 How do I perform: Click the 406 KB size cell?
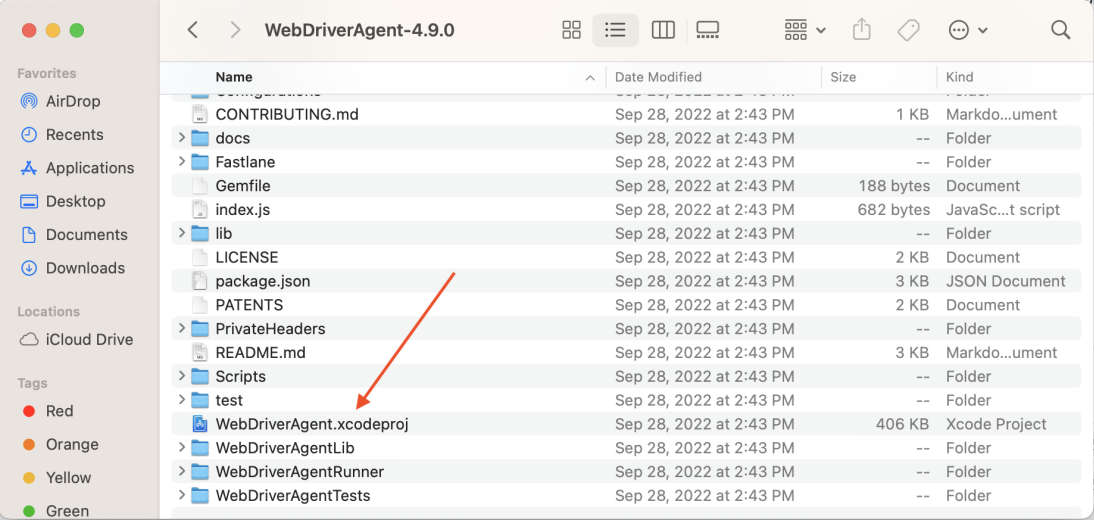click(x=901, y=424)
